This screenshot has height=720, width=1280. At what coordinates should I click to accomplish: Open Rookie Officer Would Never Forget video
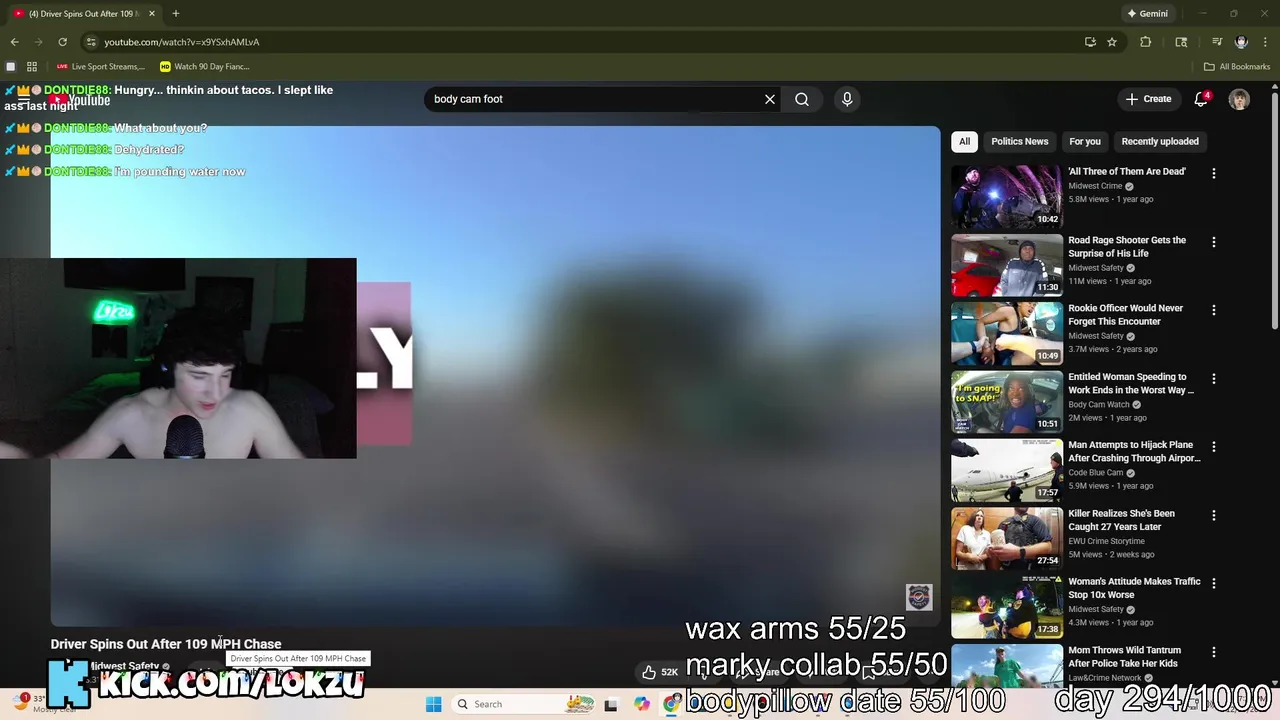tap(1125, 315)
